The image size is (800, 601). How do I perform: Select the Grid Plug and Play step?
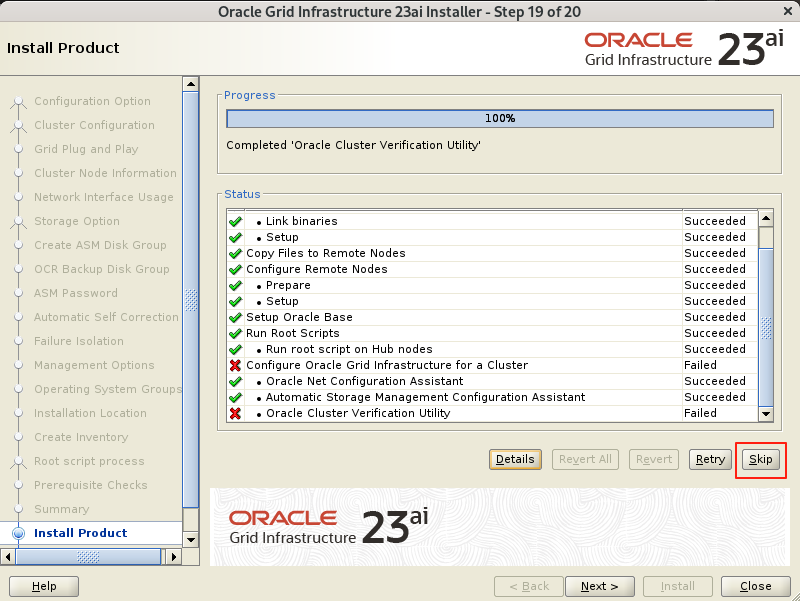86,149
